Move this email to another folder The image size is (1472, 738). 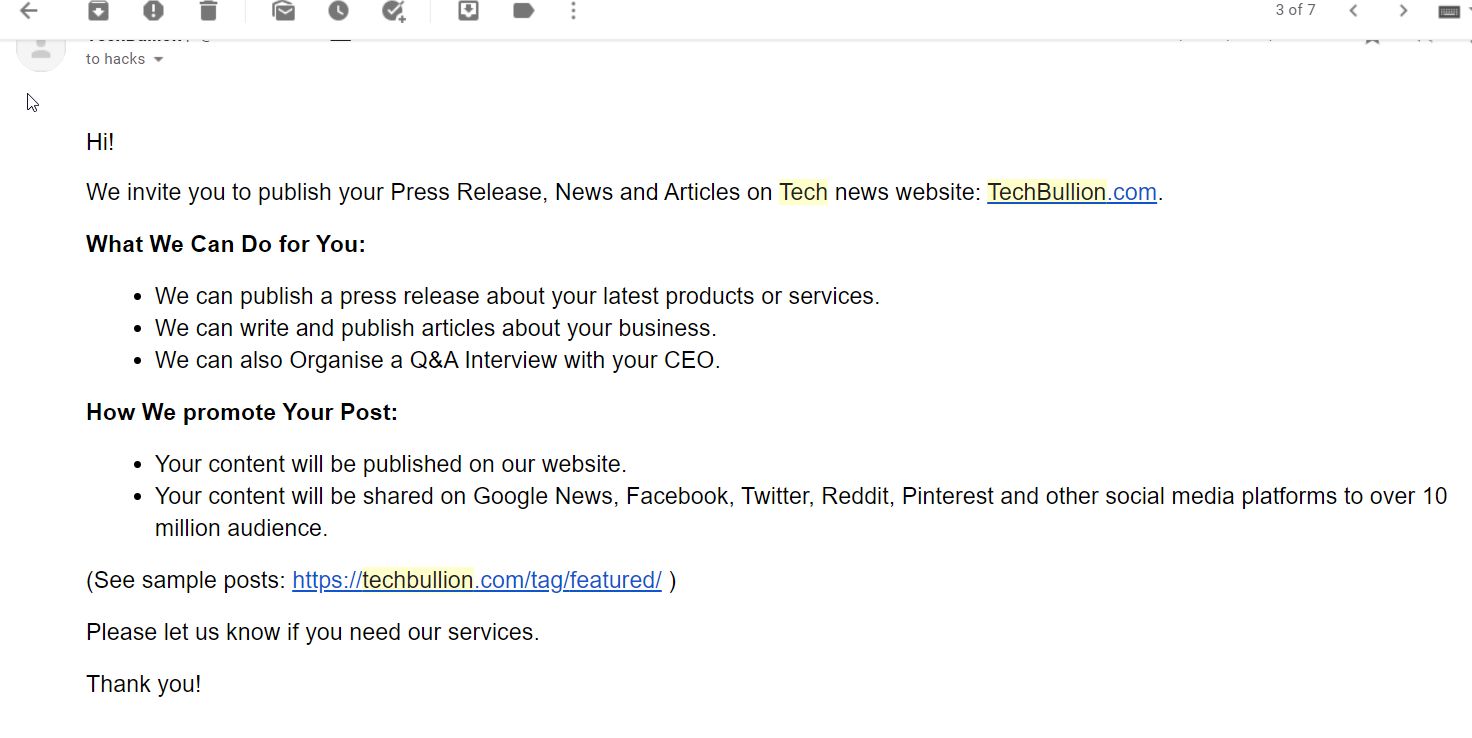(x=468, y=11)
